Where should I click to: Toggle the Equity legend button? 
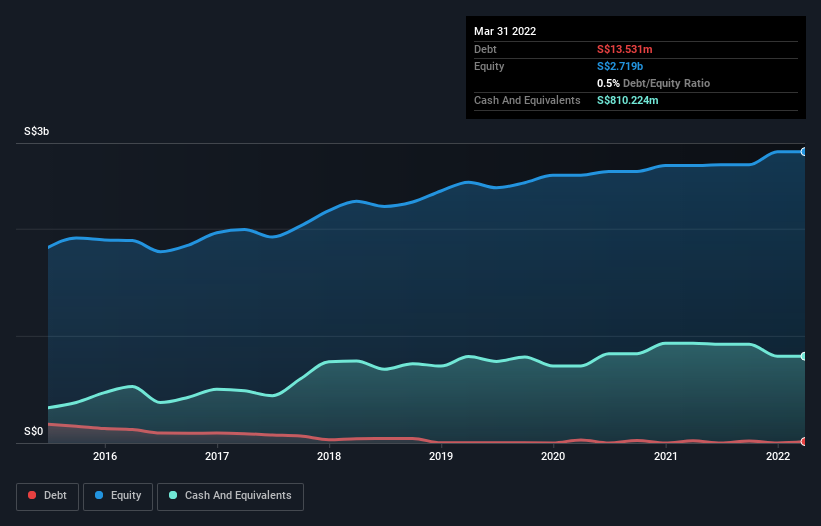pyautogui.click(x=118, y=496)
